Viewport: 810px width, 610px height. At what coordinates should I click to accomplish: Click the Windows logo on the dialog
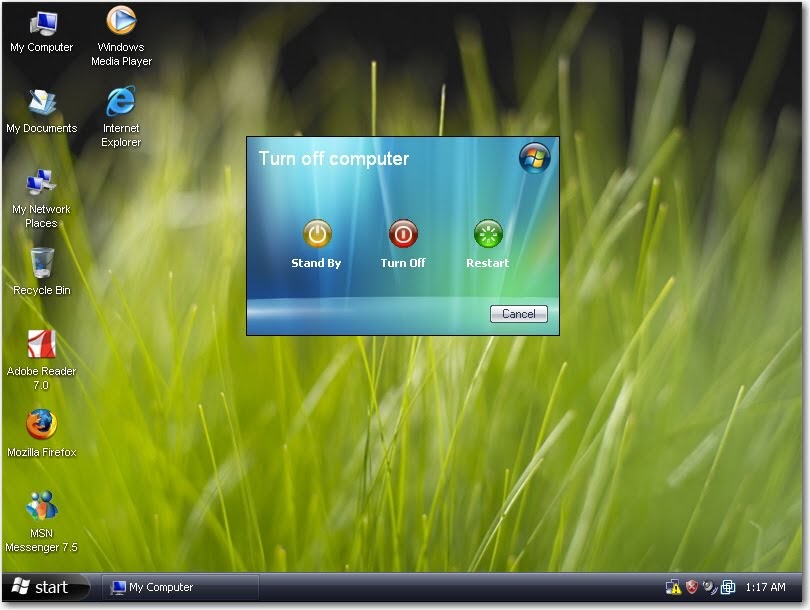coord(534,157)
